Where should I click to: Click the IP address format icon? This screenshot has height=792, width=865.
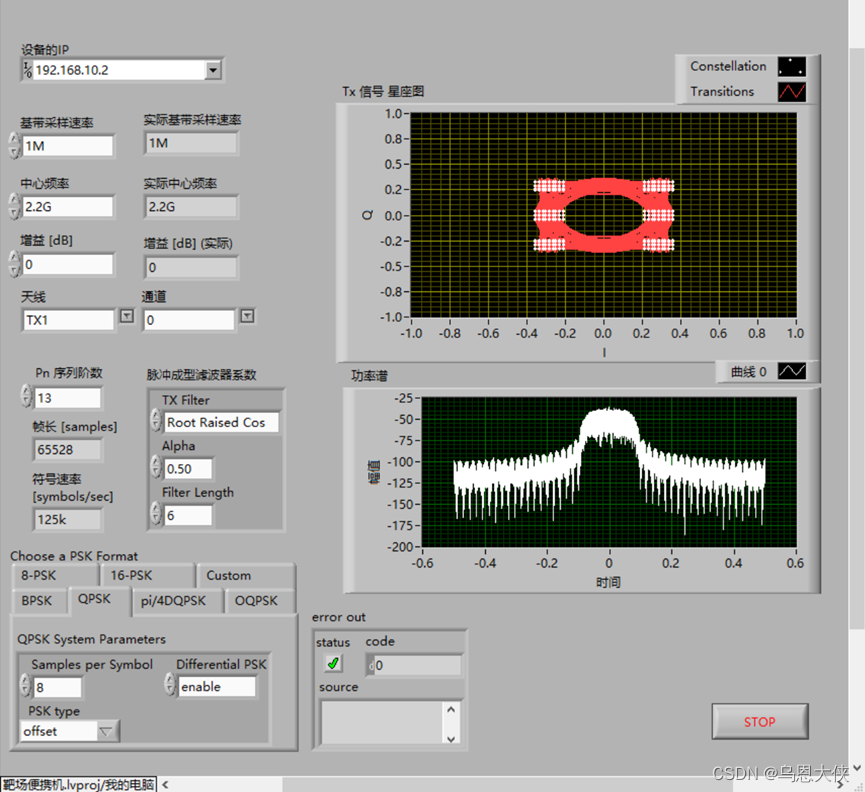[x=28, y=70]
